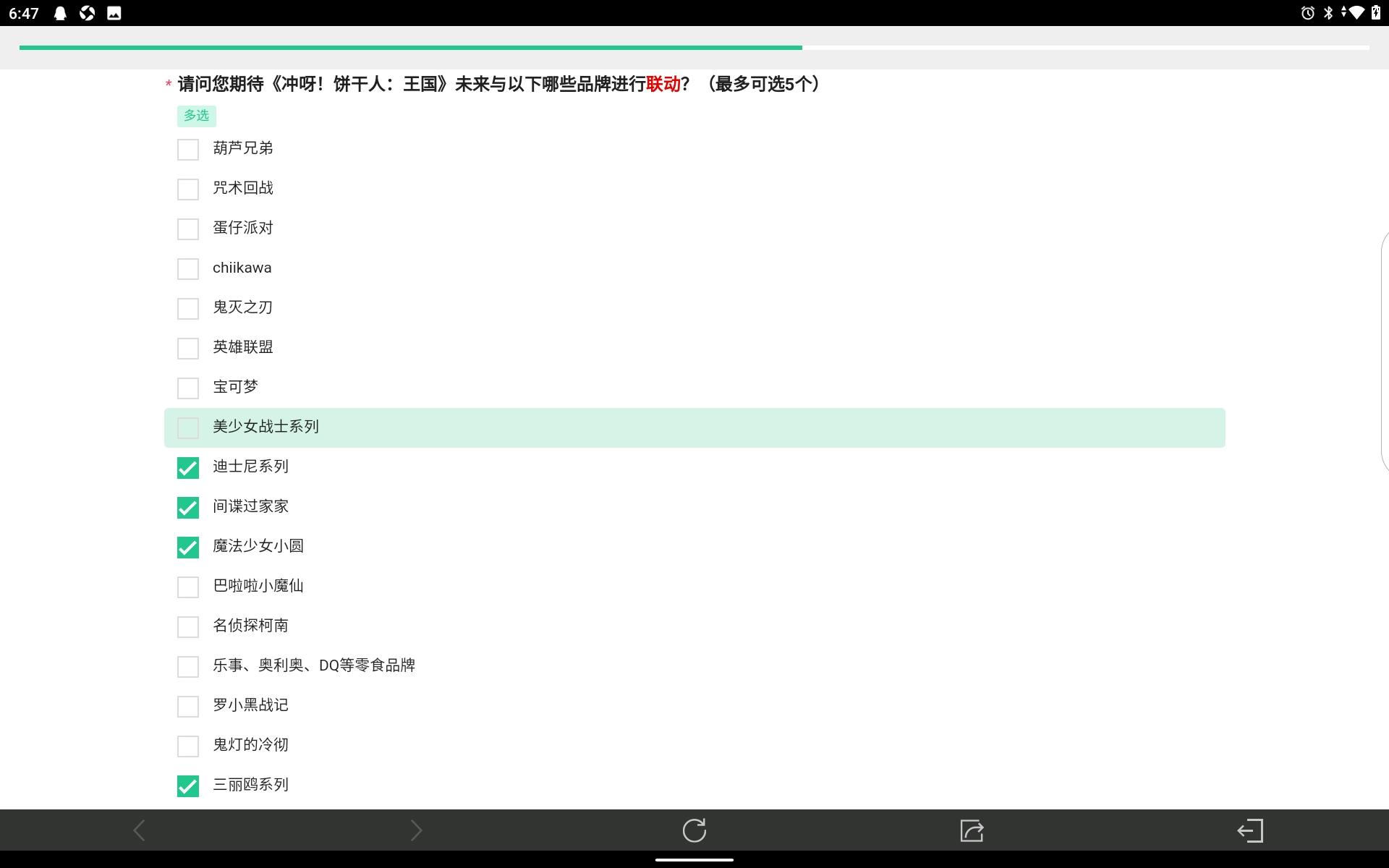Tap the 名侦探柯南 option label
The width and height of the screenshot is (1389, 868).
(x=250, y=626)
